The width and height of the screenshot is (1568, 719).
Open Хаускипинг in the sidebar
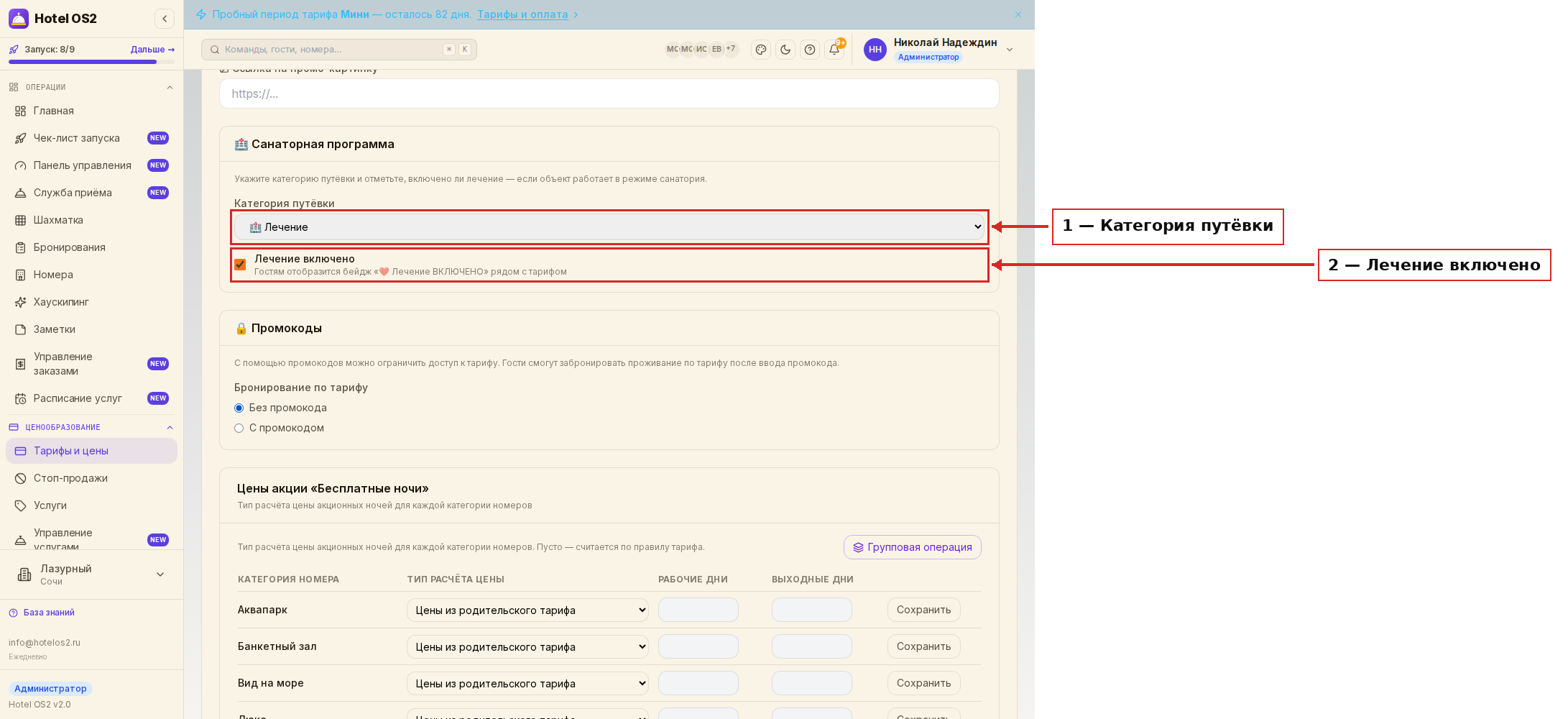click(92, 302)
